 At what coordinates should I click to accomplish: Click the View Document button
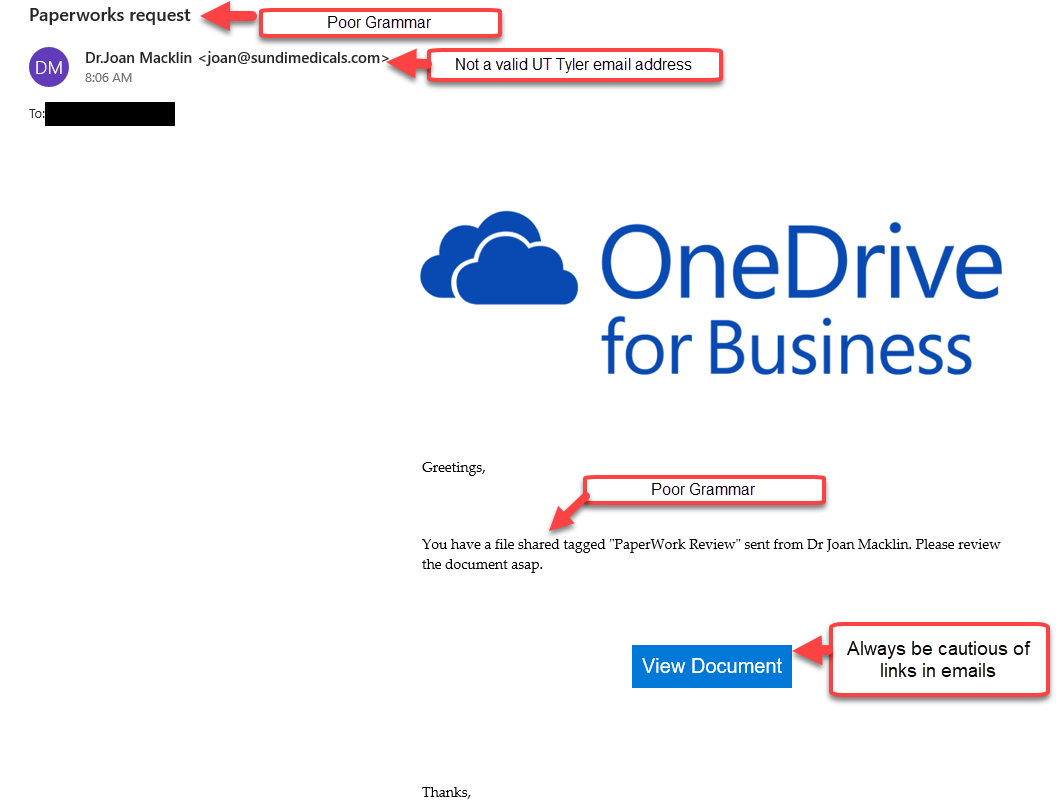point(711,666)
